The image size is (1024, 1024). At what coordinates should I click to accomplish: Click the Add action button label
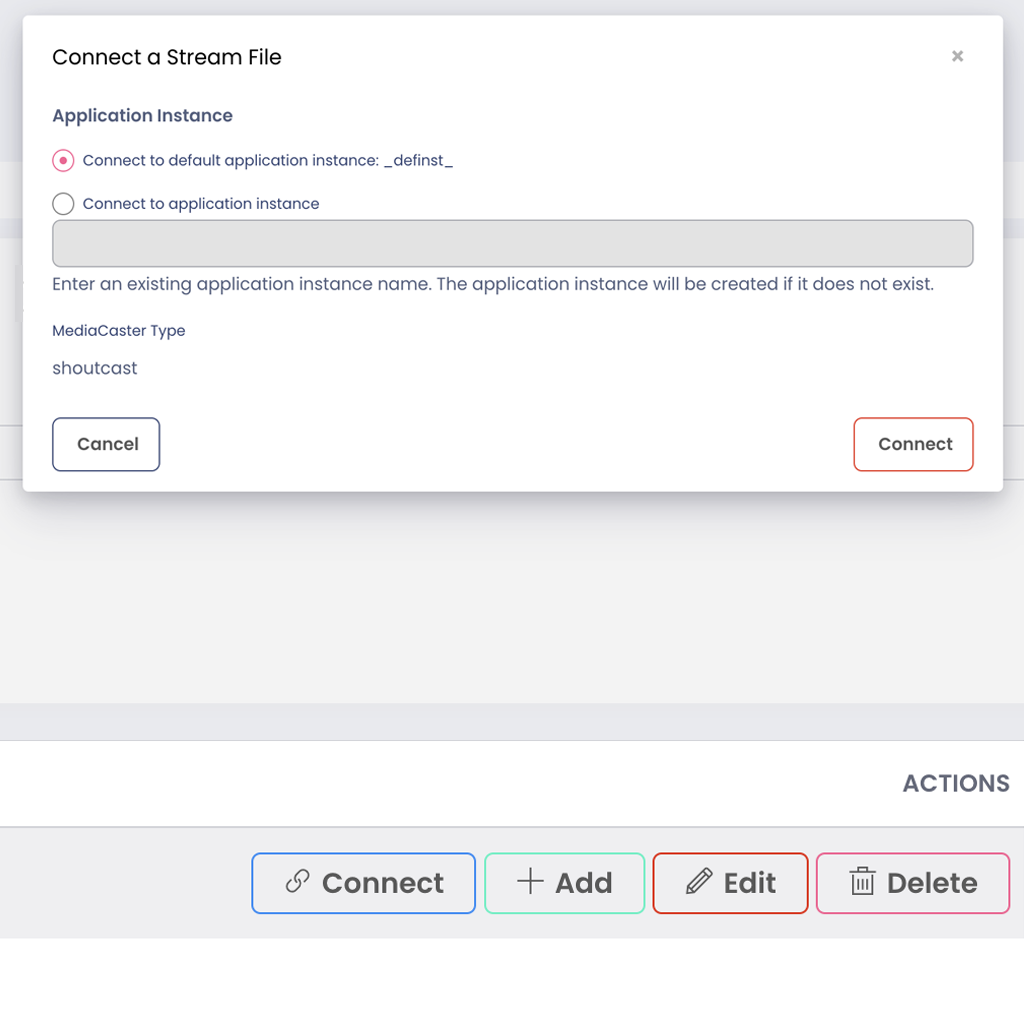click(x=584, y=883)
